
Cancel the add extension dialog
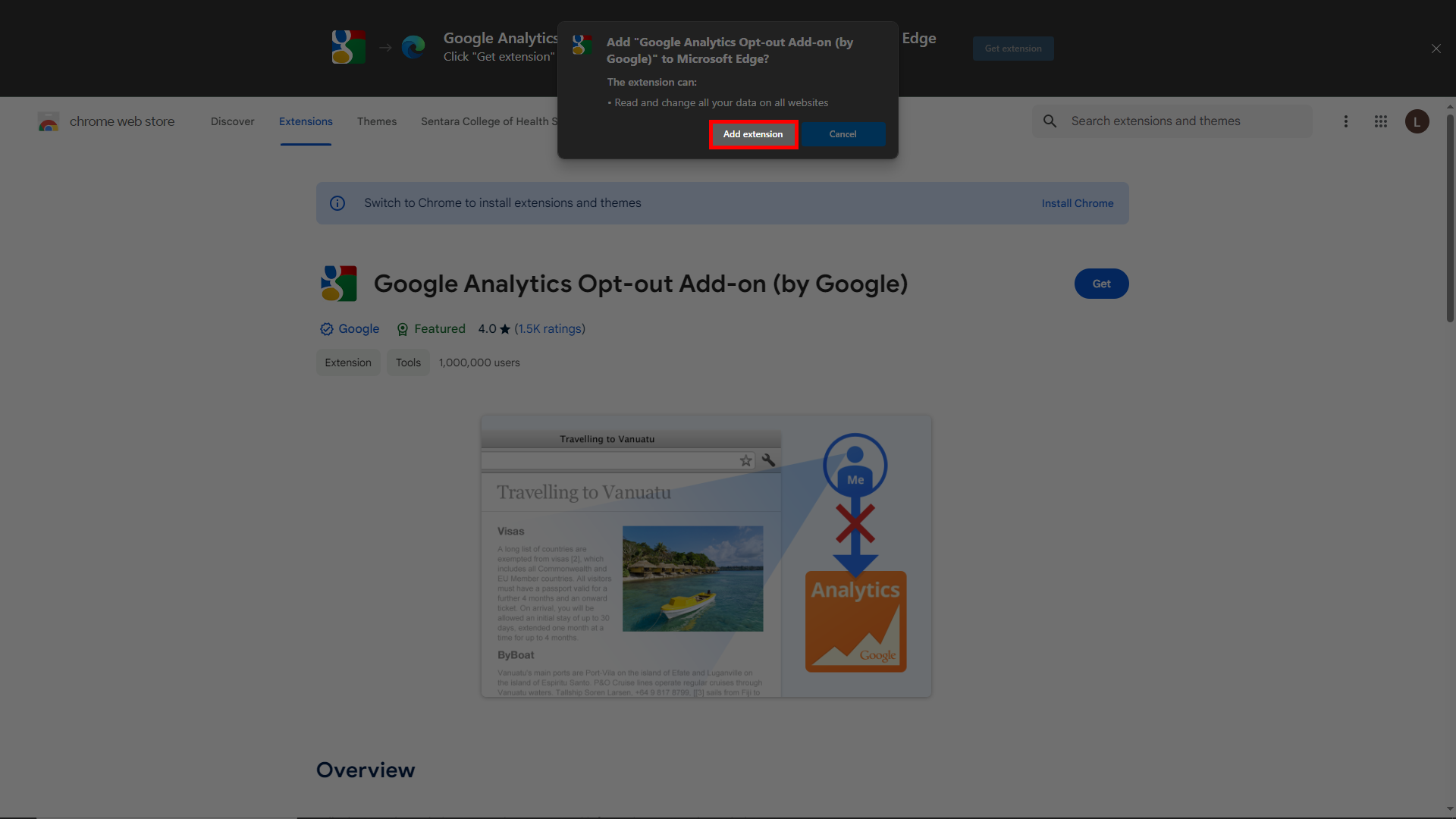(x=843, y=134)
